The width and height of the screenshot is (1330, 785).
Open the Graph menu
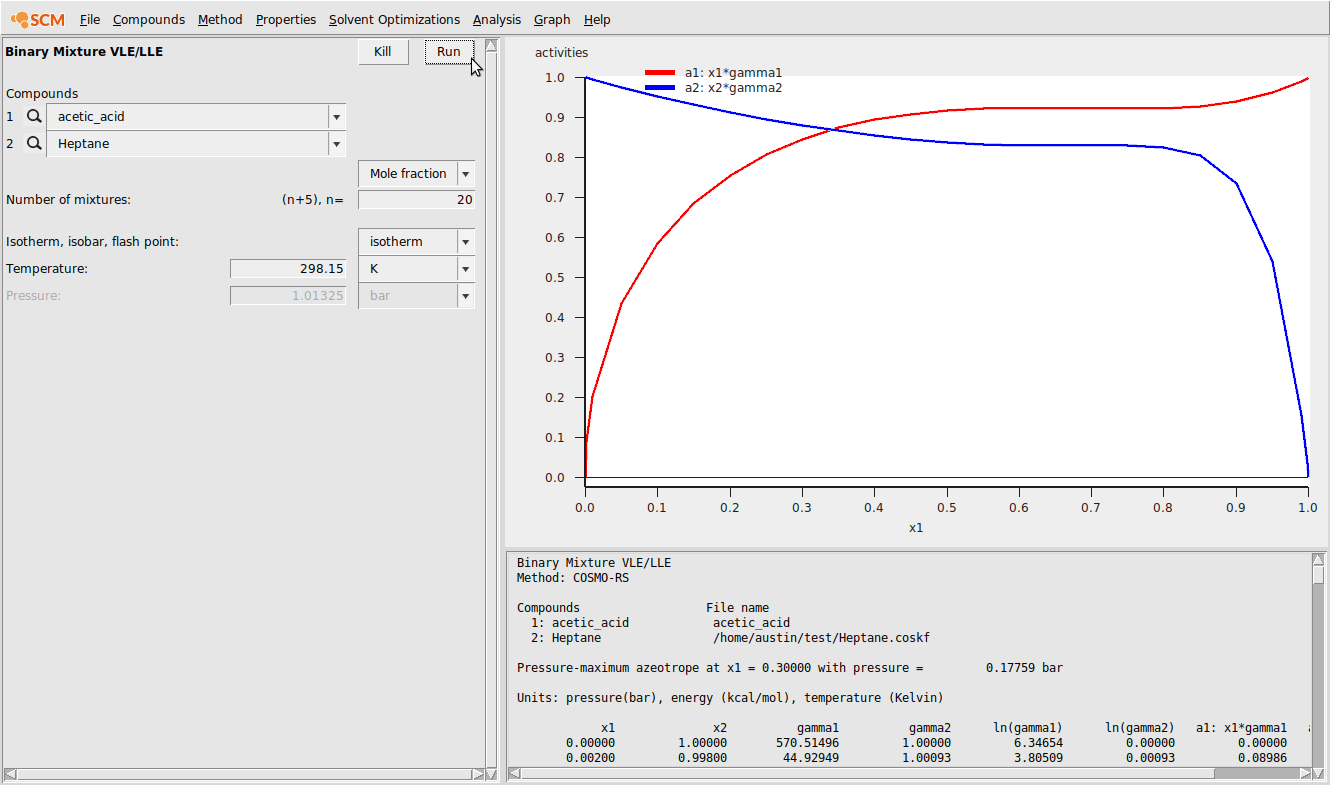click(552, 19)
